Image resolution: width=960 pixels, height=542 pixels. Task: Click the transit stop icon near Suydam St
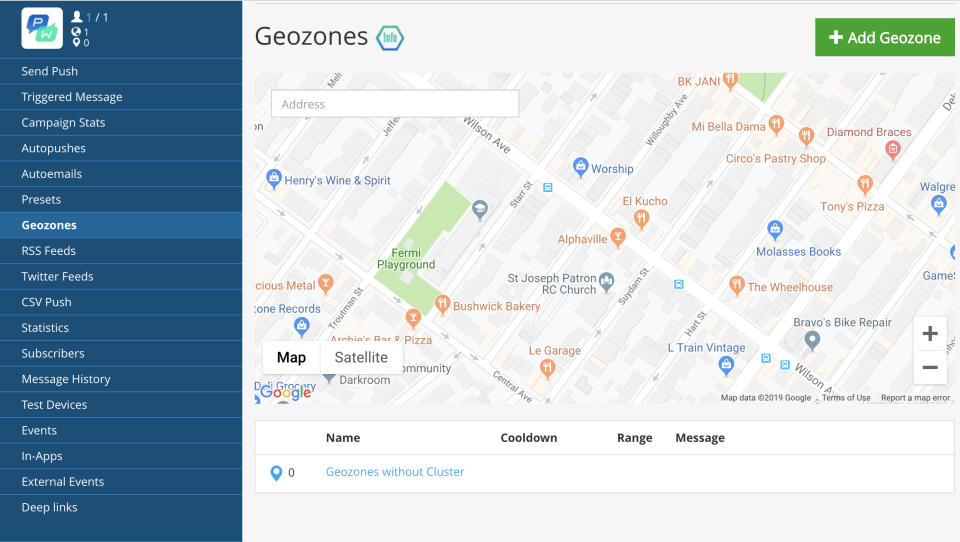tap(678, 284)
